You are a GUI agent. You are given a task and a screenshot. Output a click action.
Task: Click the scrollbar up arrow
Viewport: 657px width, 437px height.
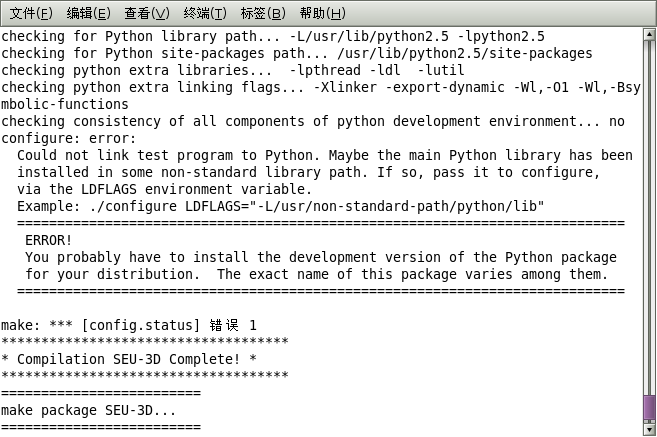649,34
